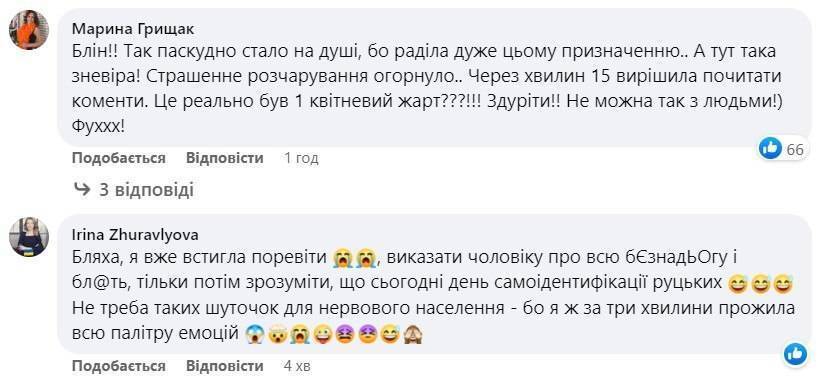The image size is (830, 377).
Task: Open the 66 reactions count list
Action: click(x=795, y=150)
